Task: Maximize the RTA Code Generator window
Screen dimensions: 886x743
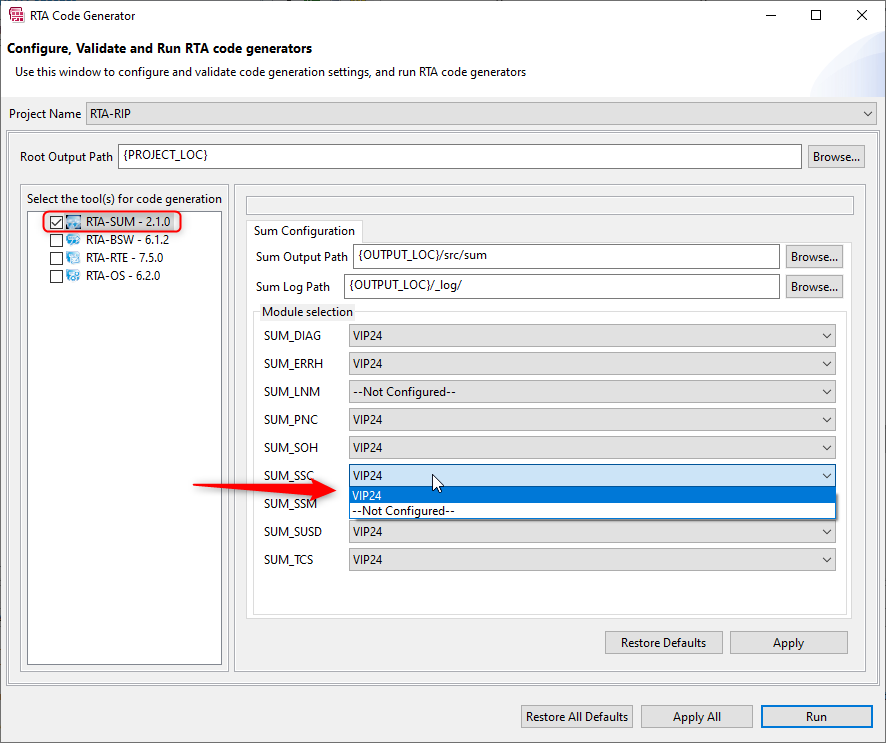Action: pyautogui.click(x=816, y=15)
